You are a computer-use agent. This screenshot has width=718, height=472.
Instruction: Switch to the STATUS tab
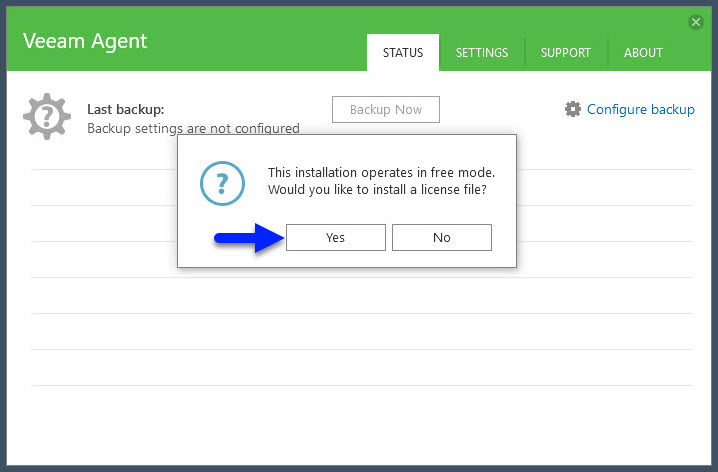pos(402,53)
